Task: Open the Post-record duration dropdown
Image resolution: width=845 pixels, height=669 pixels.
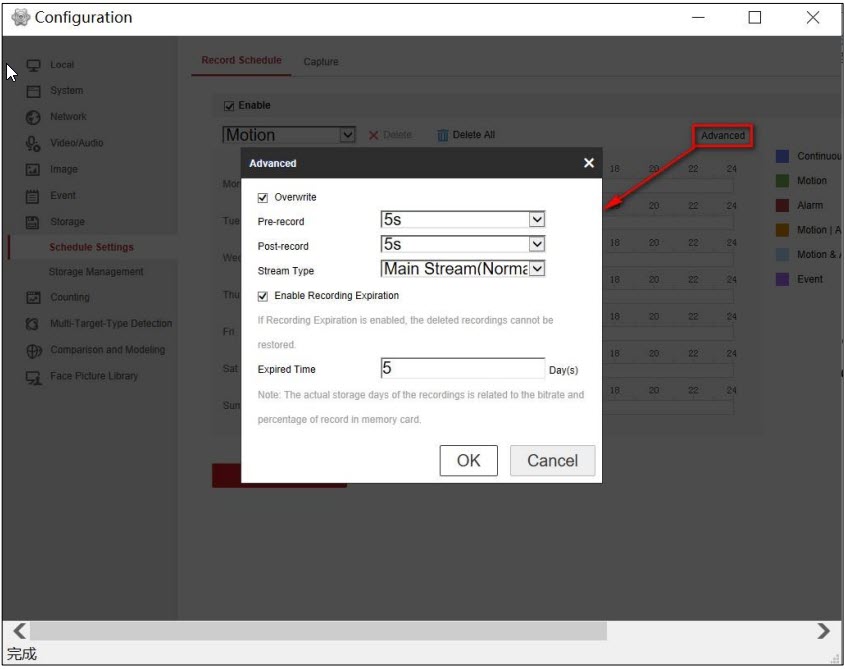Action: (x=537, y=244)
